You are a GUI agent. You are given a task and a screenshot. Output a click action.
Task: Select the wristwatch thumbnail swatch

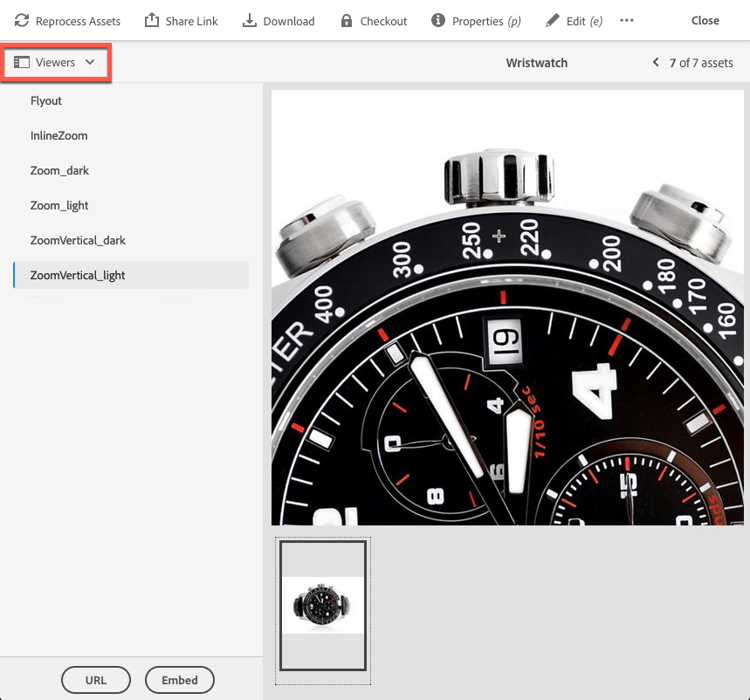pyautogui.click(x=323, y=606)
